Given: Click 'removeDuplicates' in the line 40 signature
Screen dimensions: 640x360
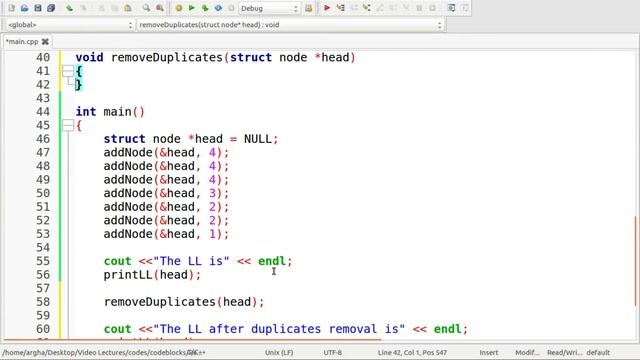Looking at the screenshot, I should (167, 58).
